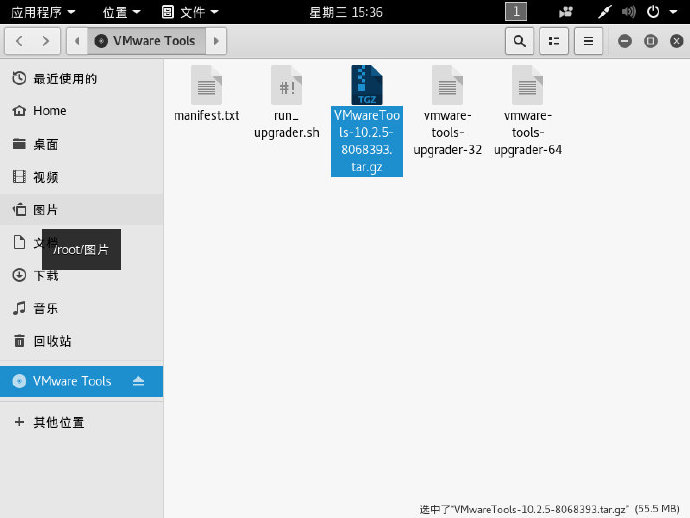Expand the system menu dropdown arrow

pyautogui.click(x=673, y=12)
